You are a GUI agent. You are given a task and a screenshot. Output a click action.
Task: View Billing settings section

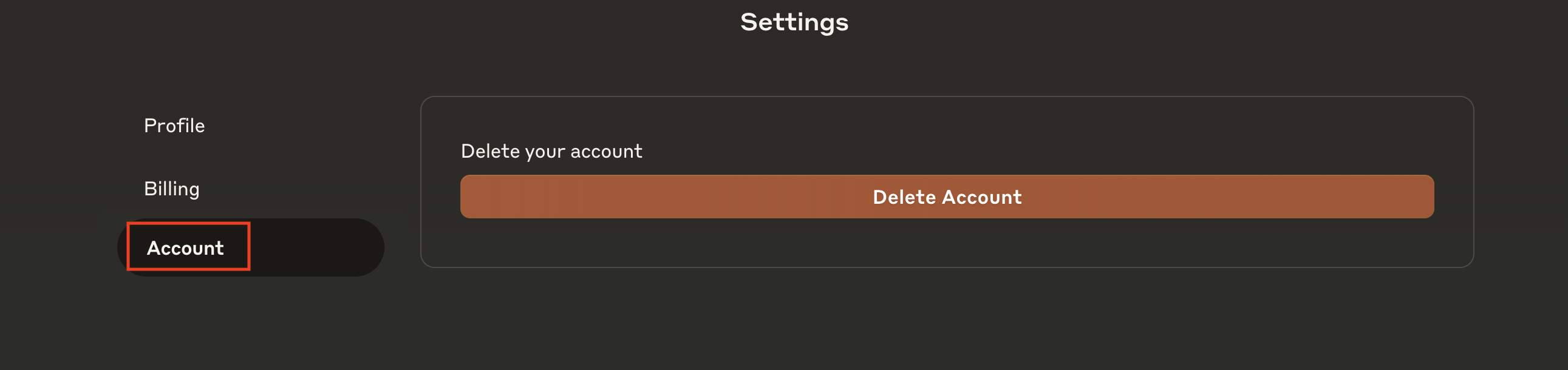click(x=172, y=189)
